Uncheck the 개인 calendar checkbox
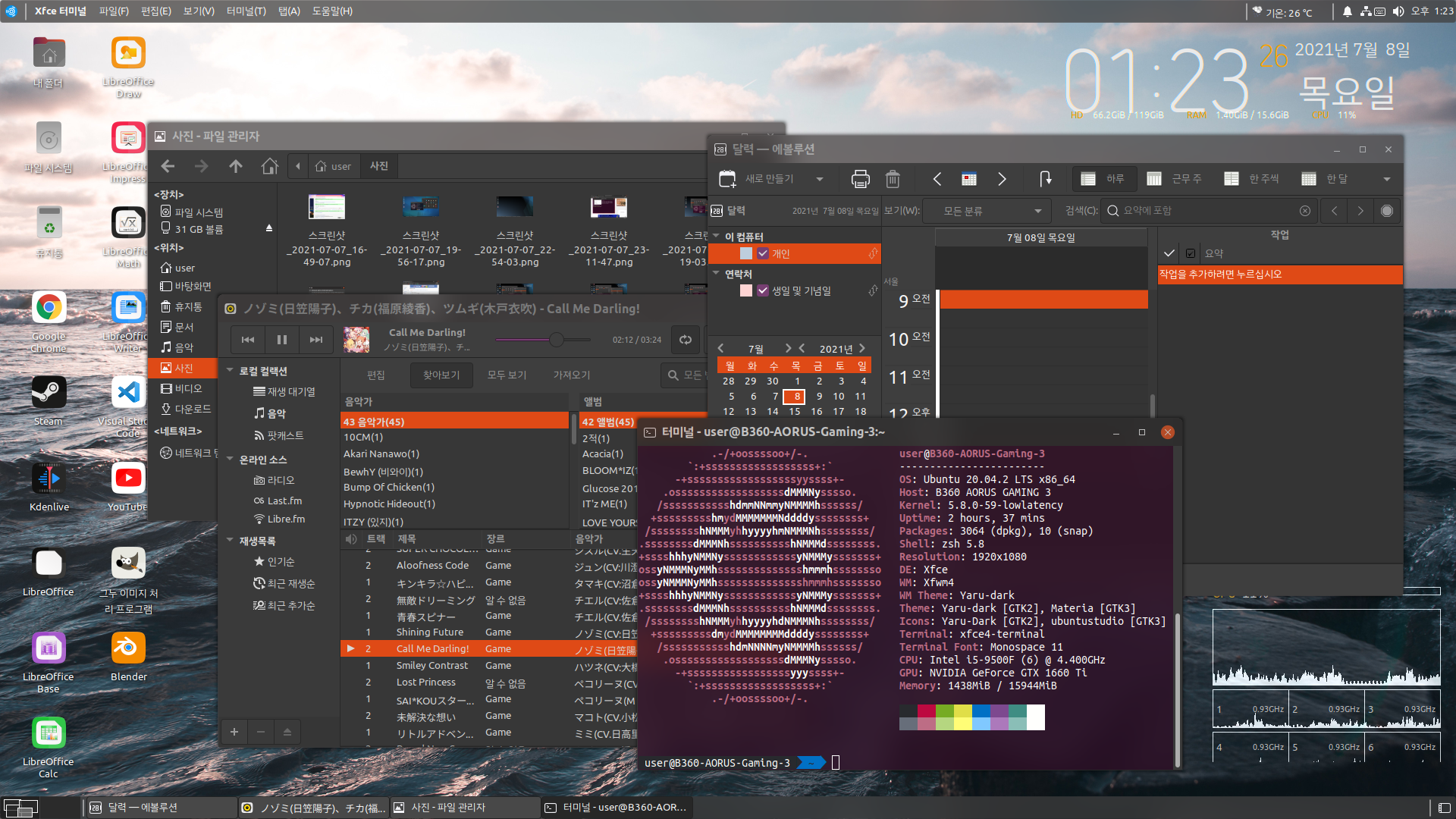This screenshot has height=819, width=1456. pyautogui.click(x=763, y=253)
